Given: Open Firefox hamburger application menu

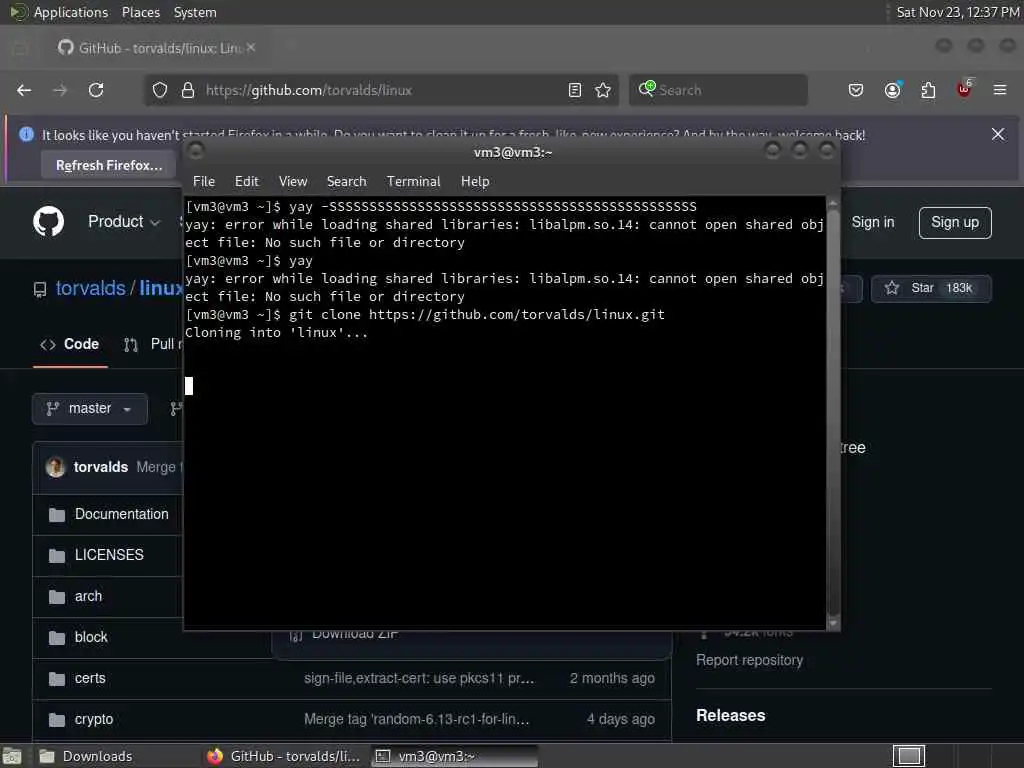Looking at the screenshot, I should click(x=1000, y=90).
